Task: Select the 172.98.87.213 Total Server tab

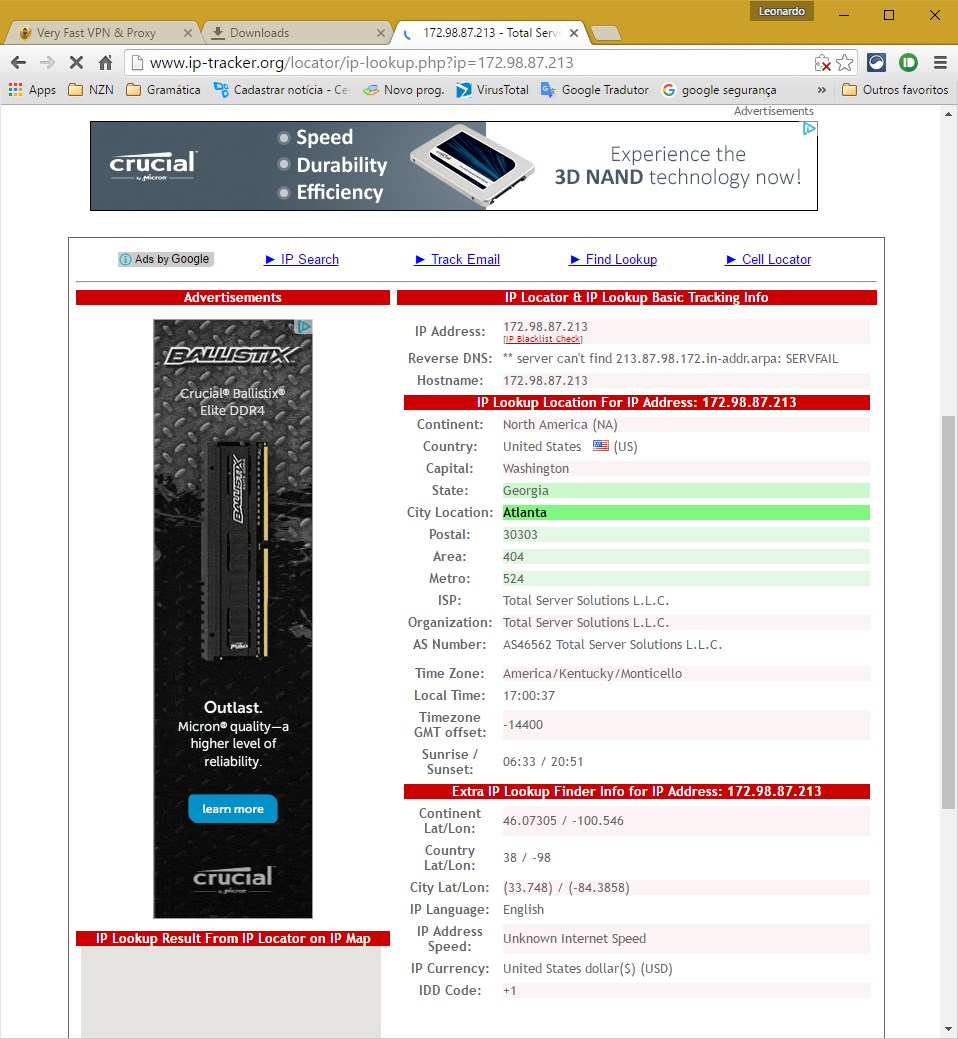Action: (490, 32)
